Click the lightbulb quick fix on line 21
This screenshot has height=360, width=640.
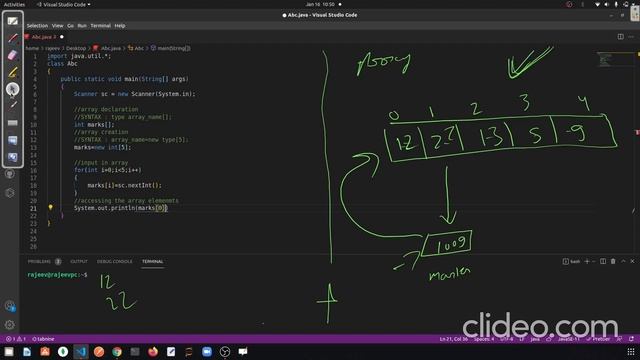pos(51,208)
